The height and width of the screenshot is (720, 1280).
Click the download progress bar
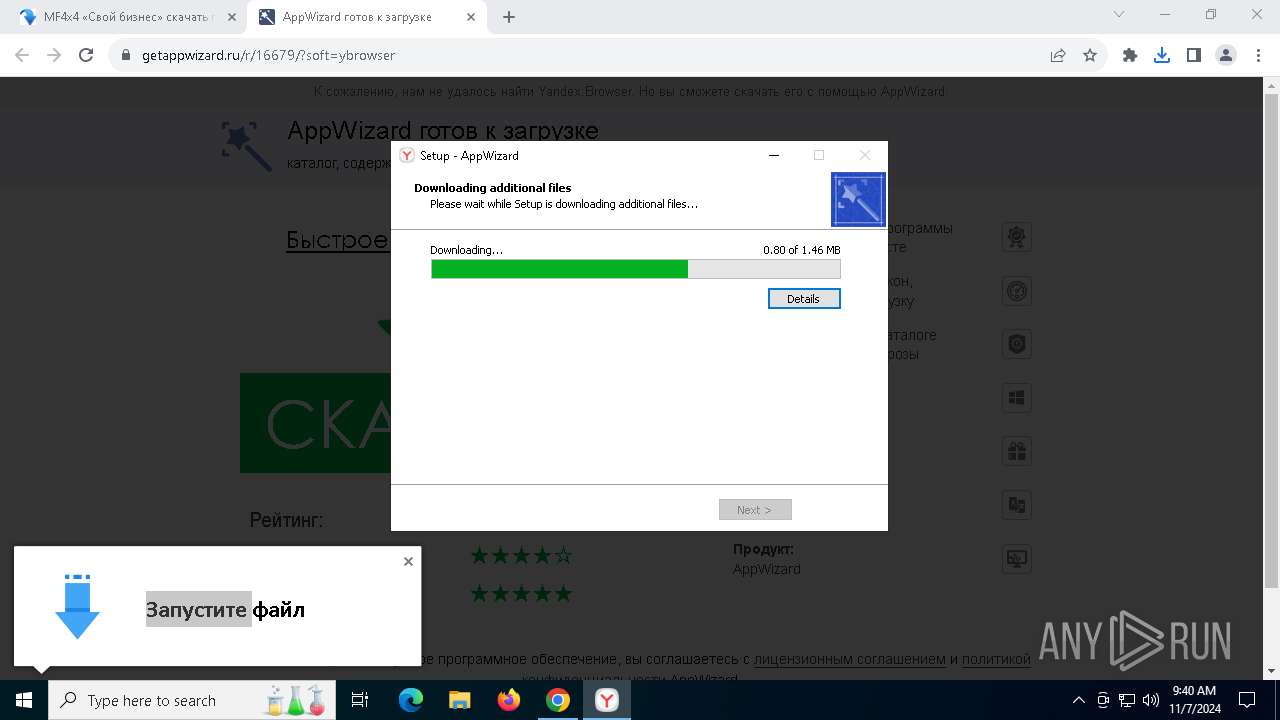(x=636, y=269)
